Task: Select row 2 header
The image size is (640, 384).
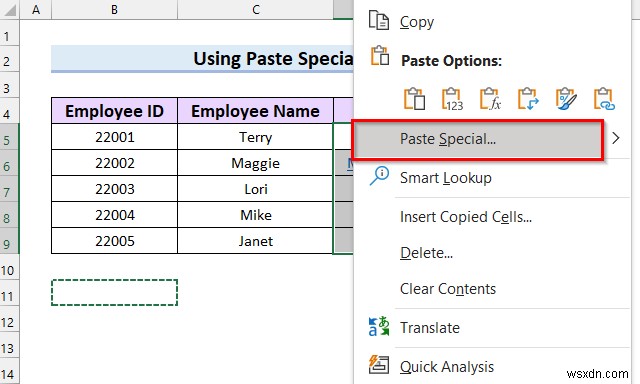Action: coord(9,59)
